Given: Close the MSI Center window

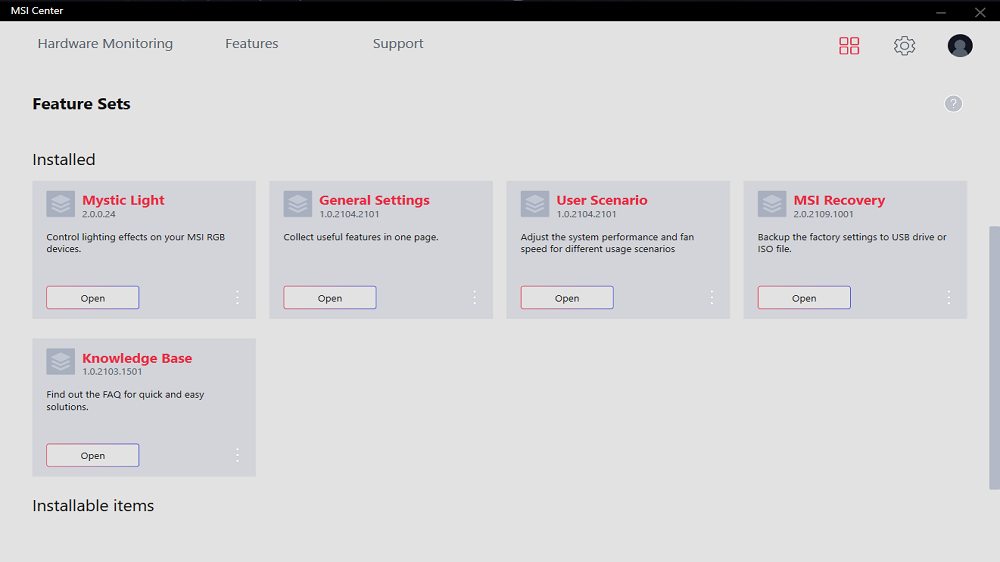Looking at the screenshot, I should (x=980, y=11).
